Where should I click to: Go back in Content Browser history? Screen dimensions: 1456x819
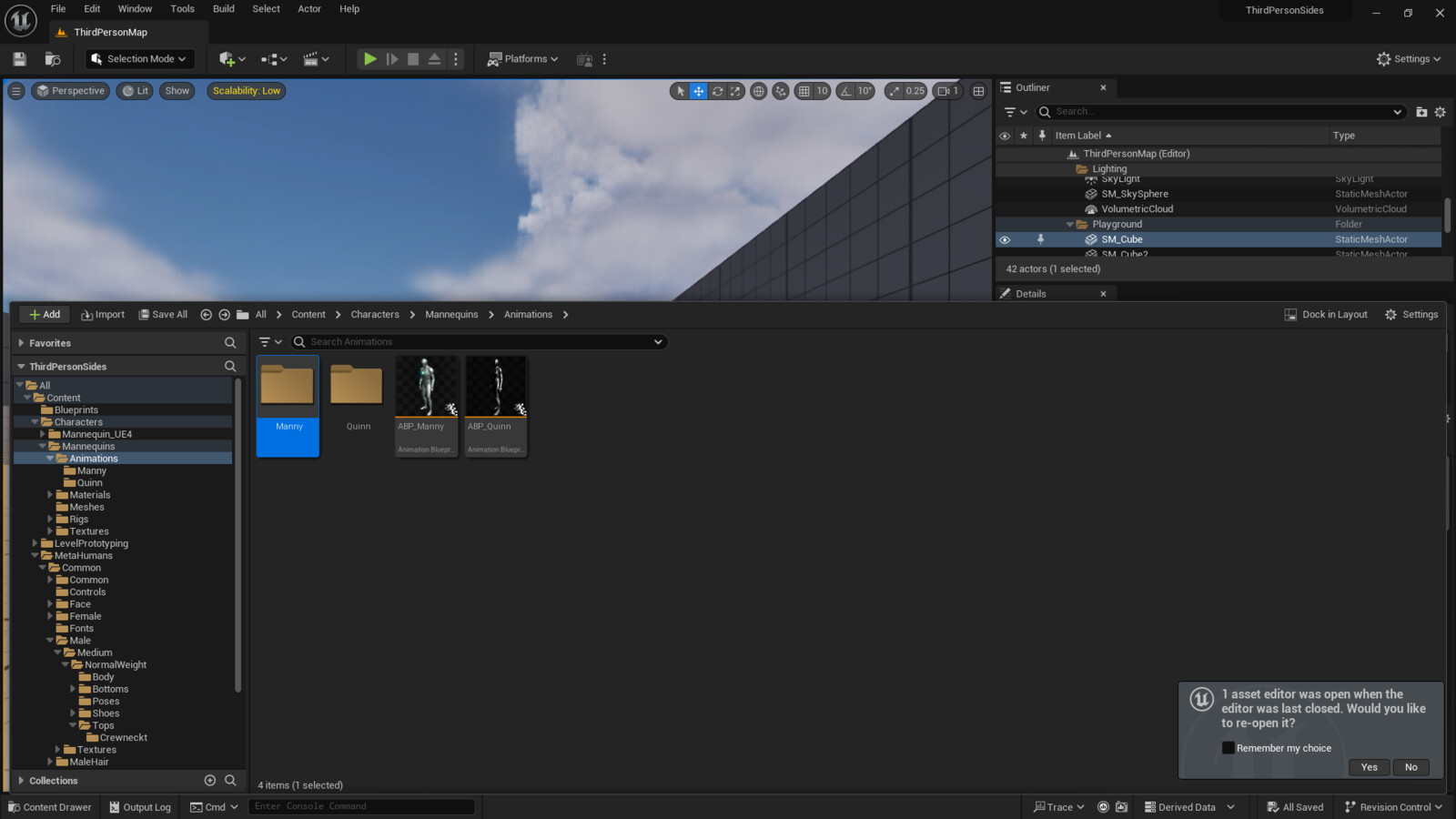click(x=206, y=315)
